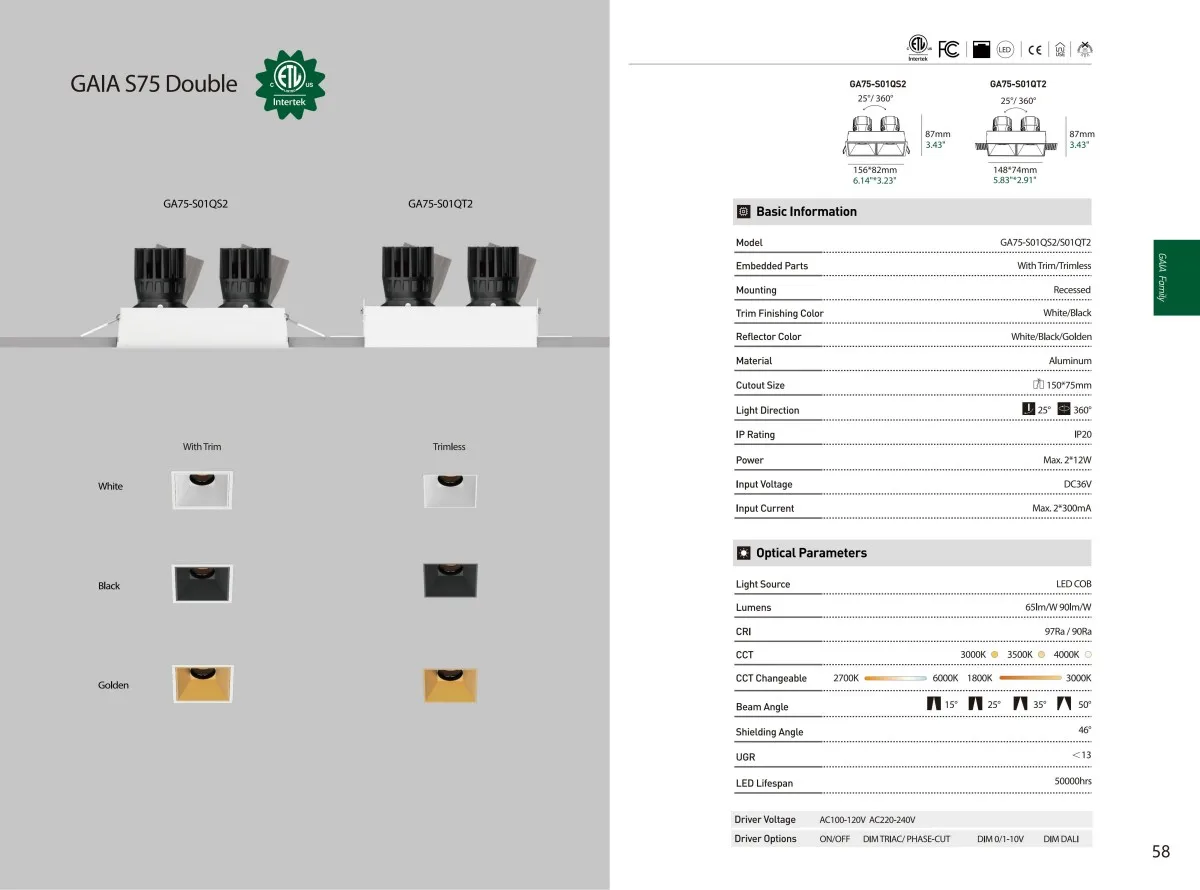Click the DIM 0/1-10V driver option

1000,839
